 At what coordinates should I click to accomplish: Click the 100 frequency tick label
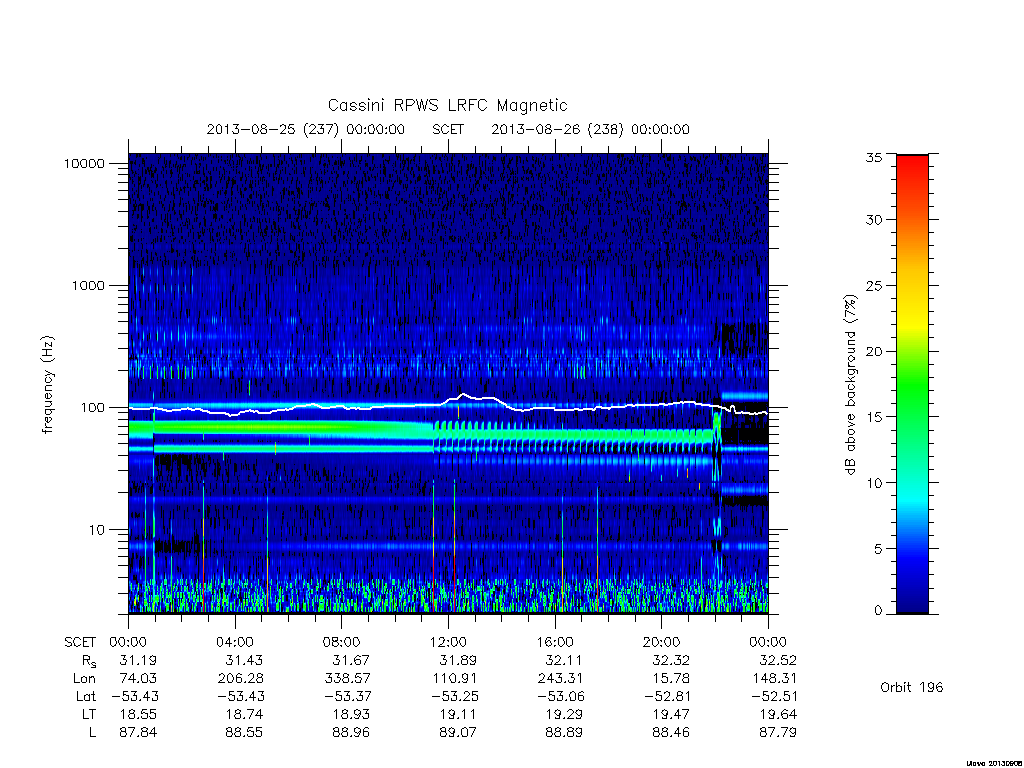click(x=92, y=408)
